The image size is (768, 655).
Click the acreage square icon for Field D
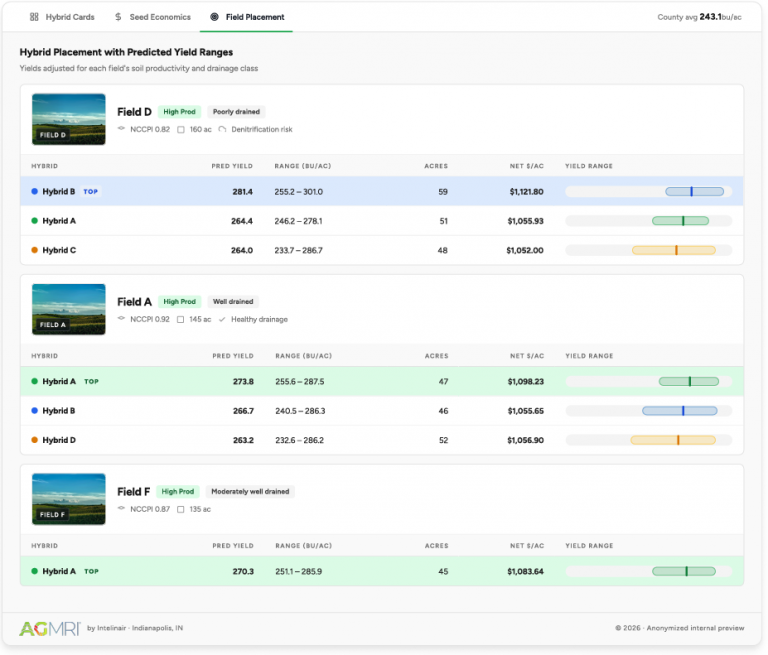tap(180, 129)
